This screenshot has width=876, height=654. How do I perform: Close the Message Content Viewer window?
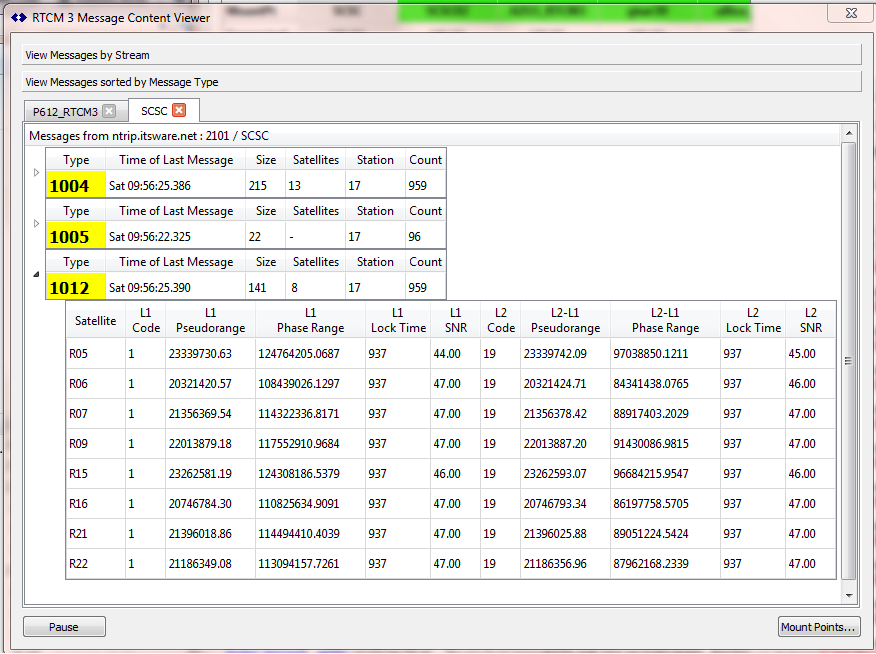851,13
